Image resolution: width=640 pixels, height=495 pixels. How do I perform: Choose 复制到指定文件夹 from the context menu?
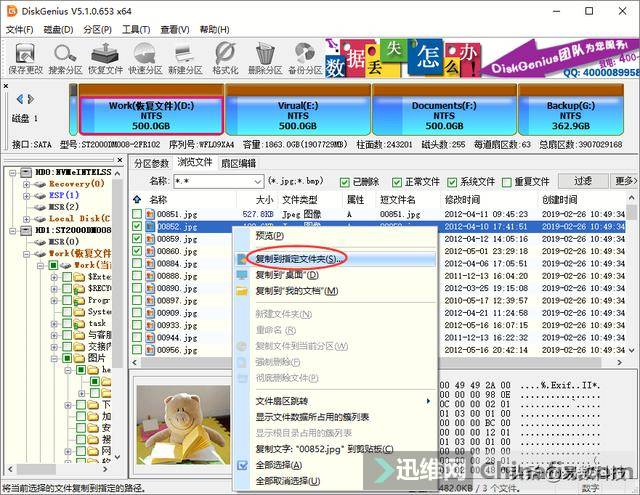pos(299,258)
